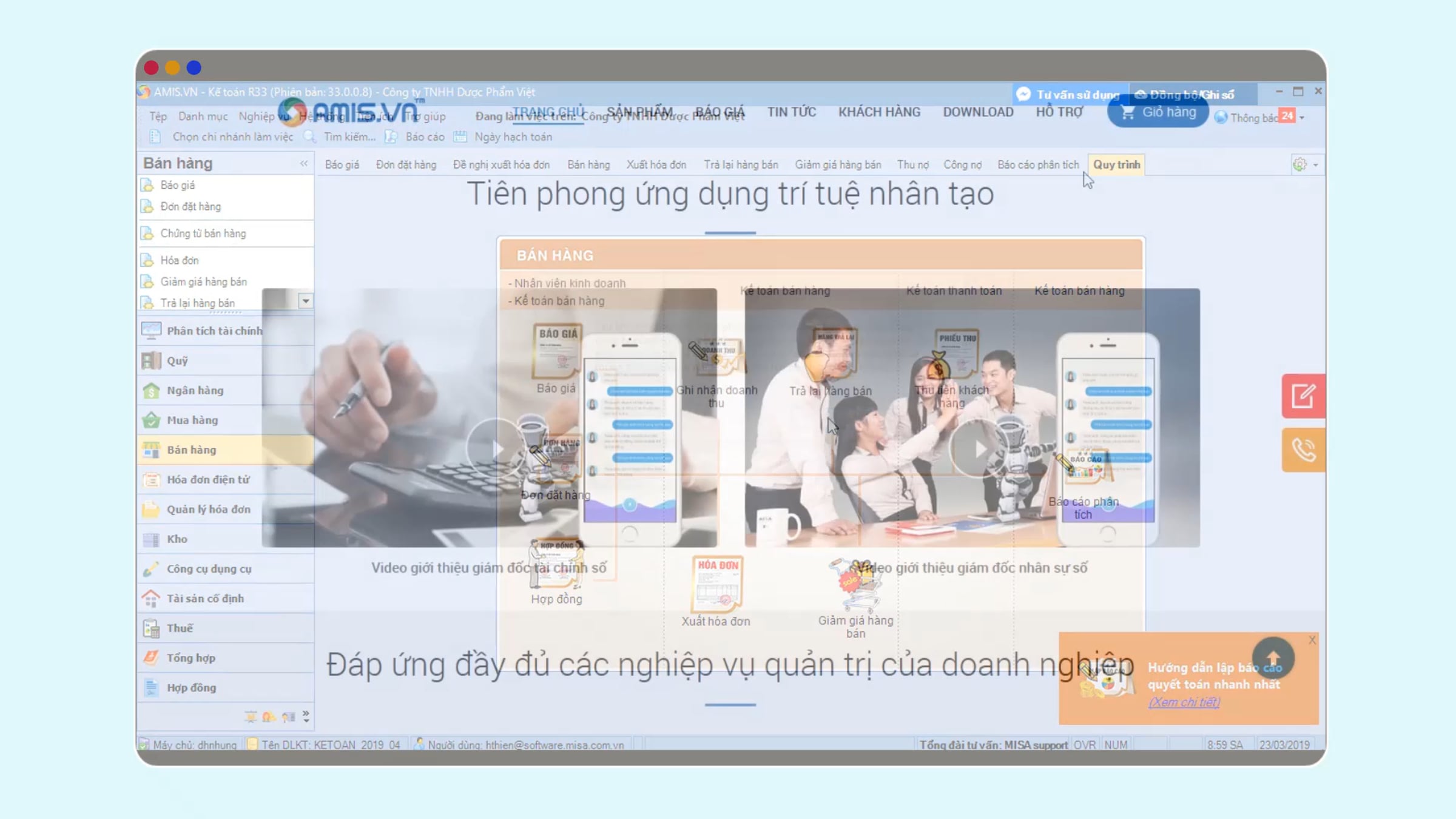The width and height of the screenshot is (1456, 819).
Task: Open the Danh mục menu
Action: [203, 116]
